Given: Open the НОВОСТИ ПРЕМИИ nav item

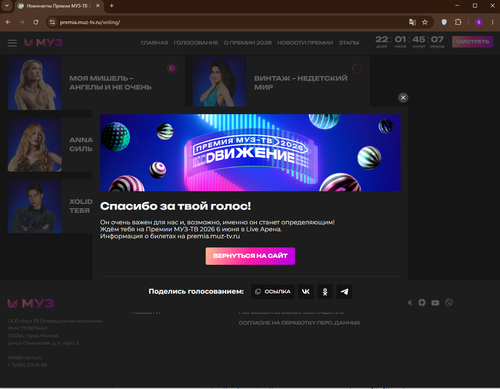Looking at the screenshot, I should (x=305, y=43).
